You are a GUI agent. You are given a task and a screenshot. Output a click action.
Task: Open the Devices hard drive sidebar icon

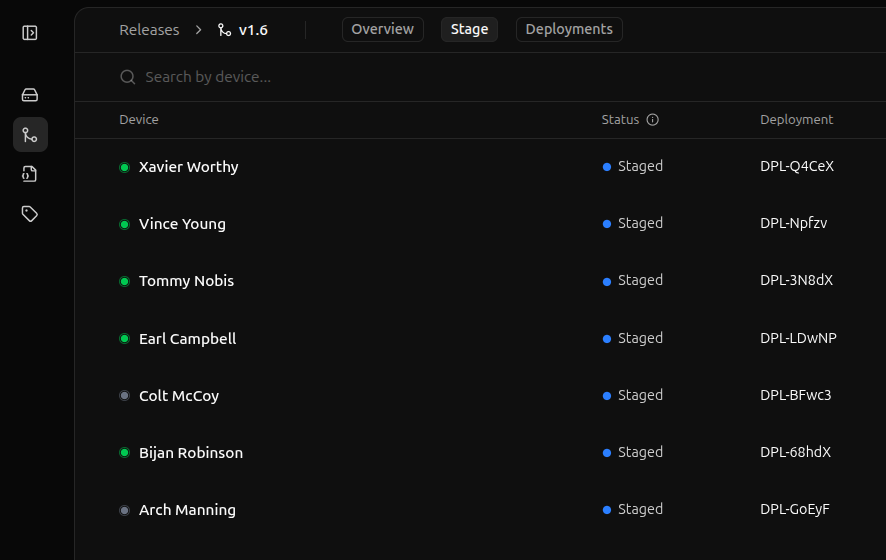pyautogui.click(x=30, y=95)
